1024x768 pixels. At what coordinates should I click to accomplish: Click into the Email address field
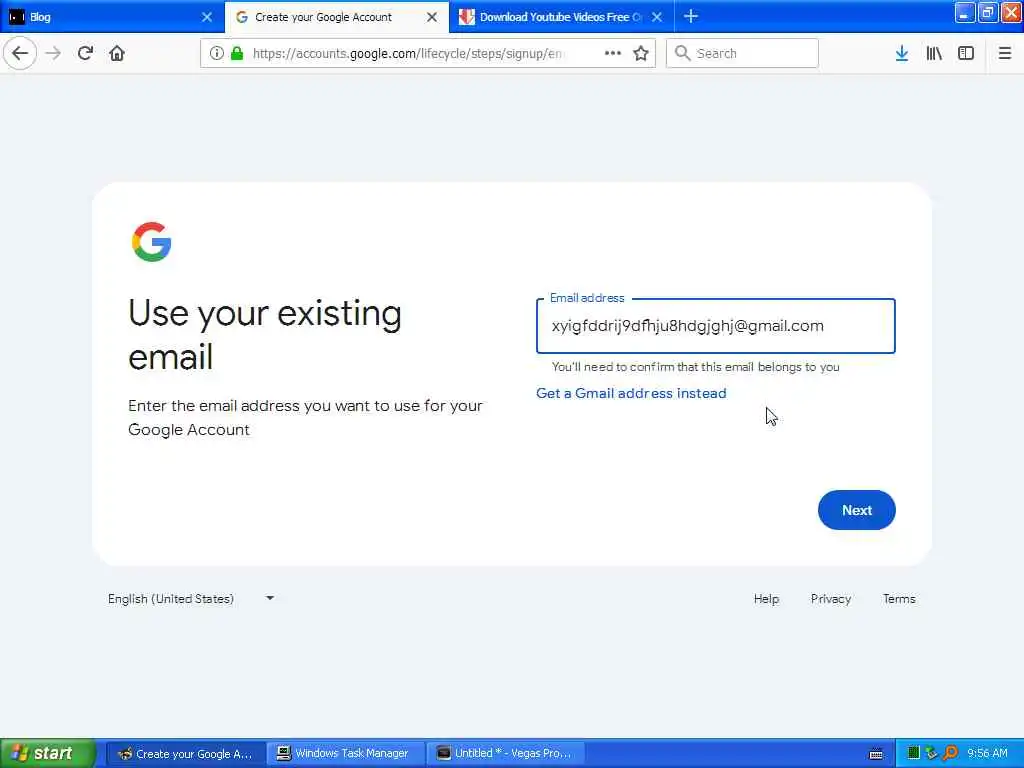click(x=715, y=326)
